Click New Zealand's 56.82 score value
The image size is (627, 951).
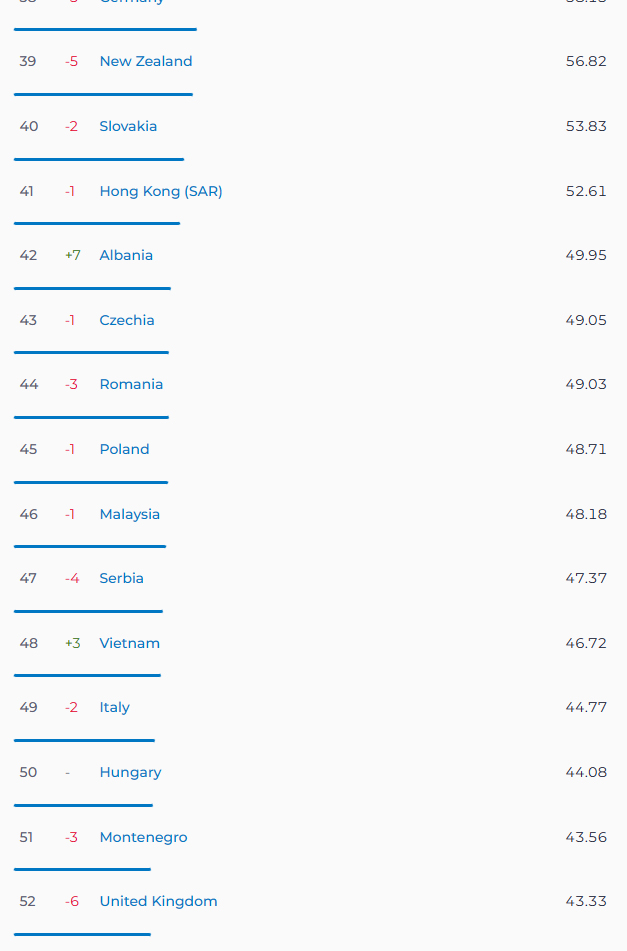pos(586,61)
